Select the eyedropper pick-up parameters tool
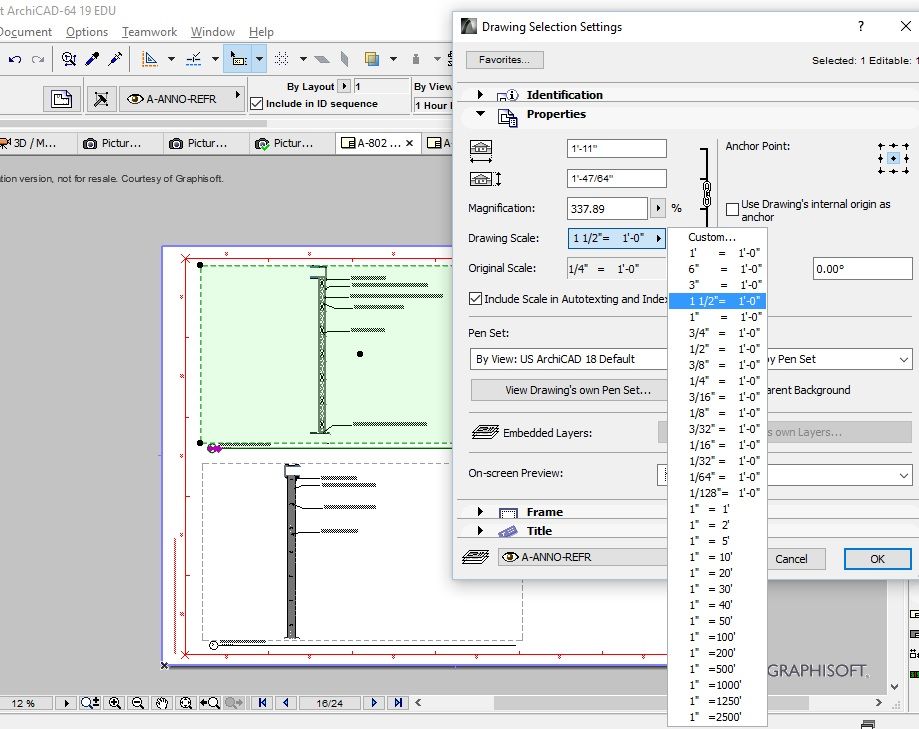Image resolution: width=919 pixels, height=729 pixels. pos(93,59)
